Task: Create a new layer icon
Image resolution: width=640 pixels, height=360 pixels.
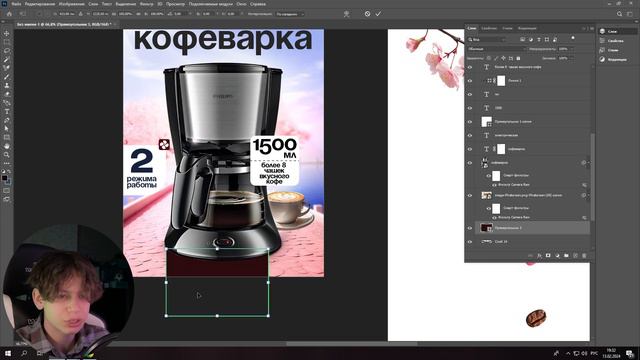Action: click(x=575, y=256)
